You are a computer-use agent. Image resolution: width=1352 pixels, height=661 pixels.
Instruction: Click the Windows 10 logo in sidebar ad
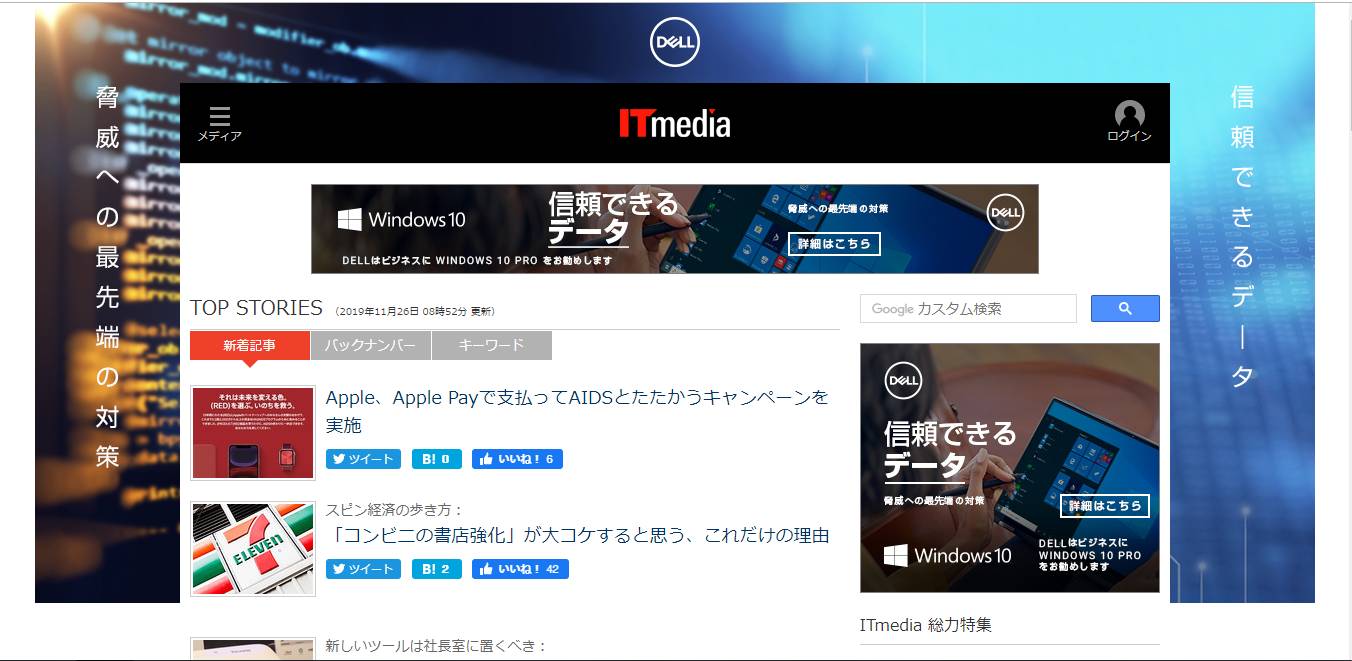(947, 556)
